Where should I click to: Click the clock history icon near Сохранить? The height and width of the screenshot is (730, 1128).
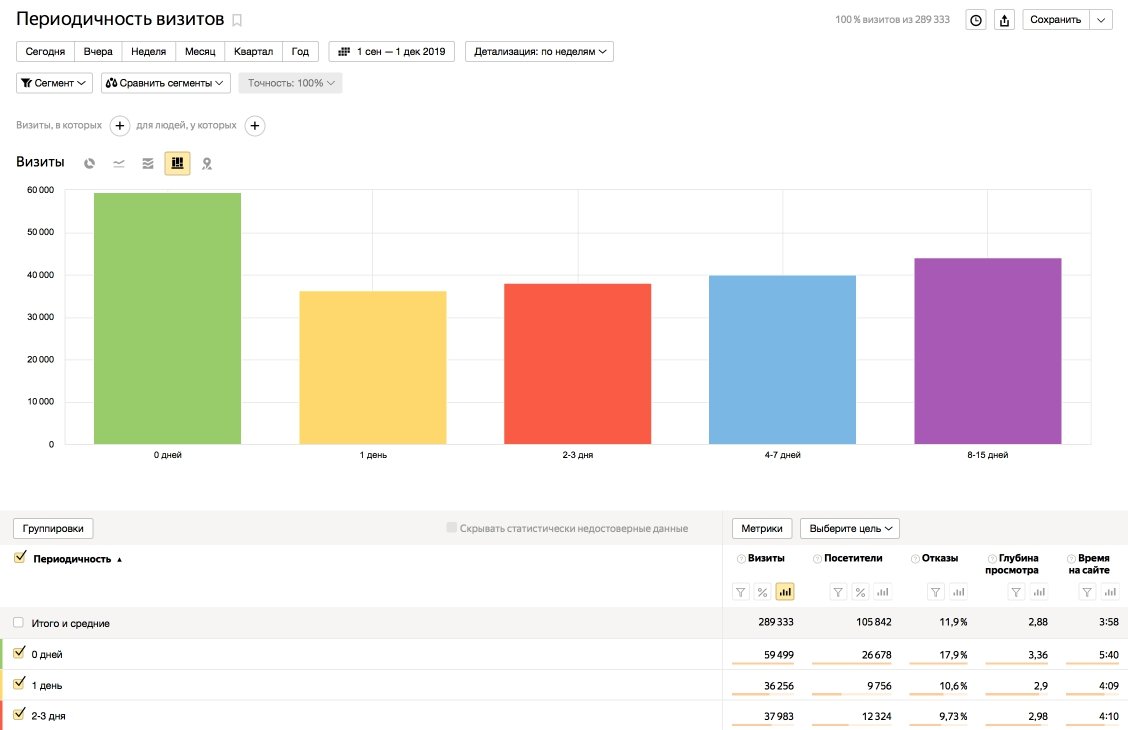pyautogui.click(x=975, y=20)
